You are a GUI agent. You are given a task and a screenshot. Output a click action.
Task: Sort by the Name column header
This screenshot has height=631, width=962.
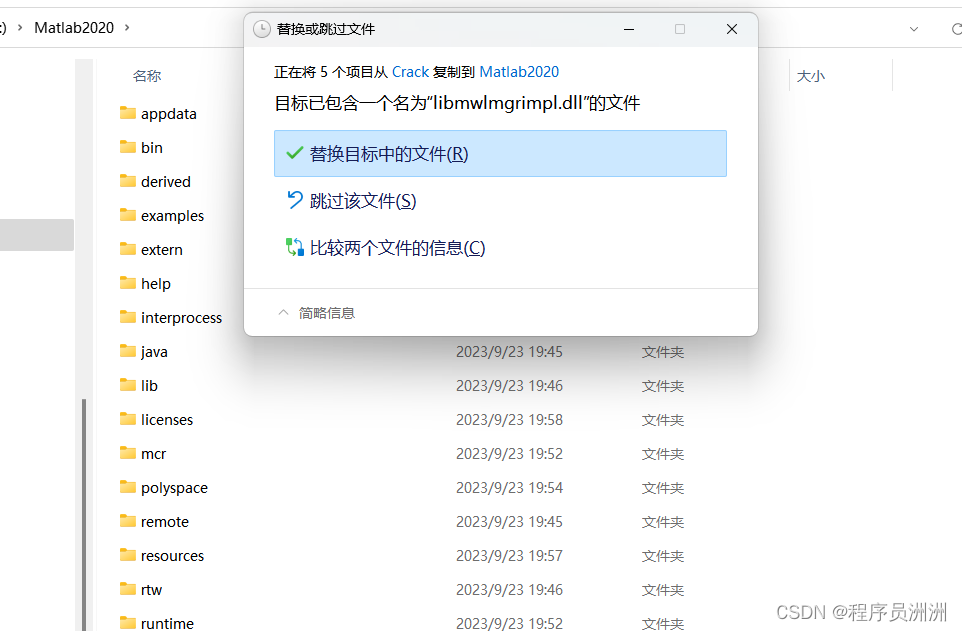pyautogui.click(x=147, y=76)
